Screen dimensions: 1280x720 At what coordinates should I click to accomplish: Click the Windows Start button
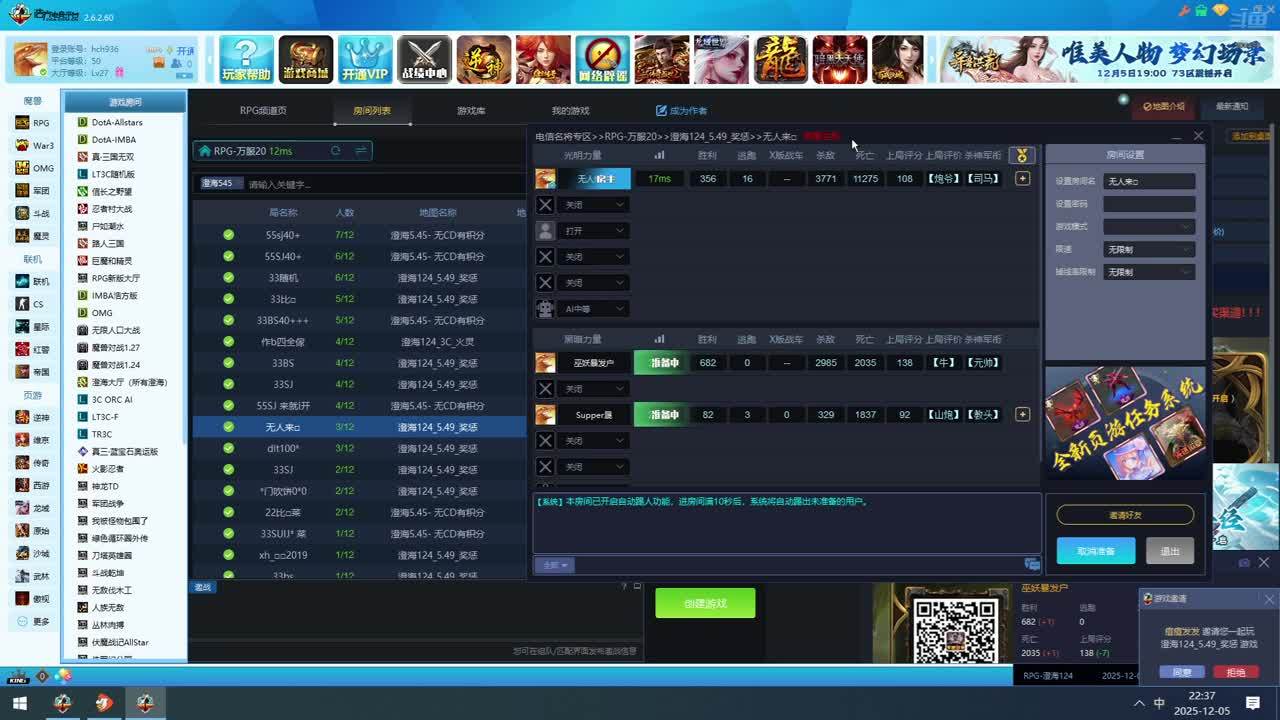click(x=19, y=703)
